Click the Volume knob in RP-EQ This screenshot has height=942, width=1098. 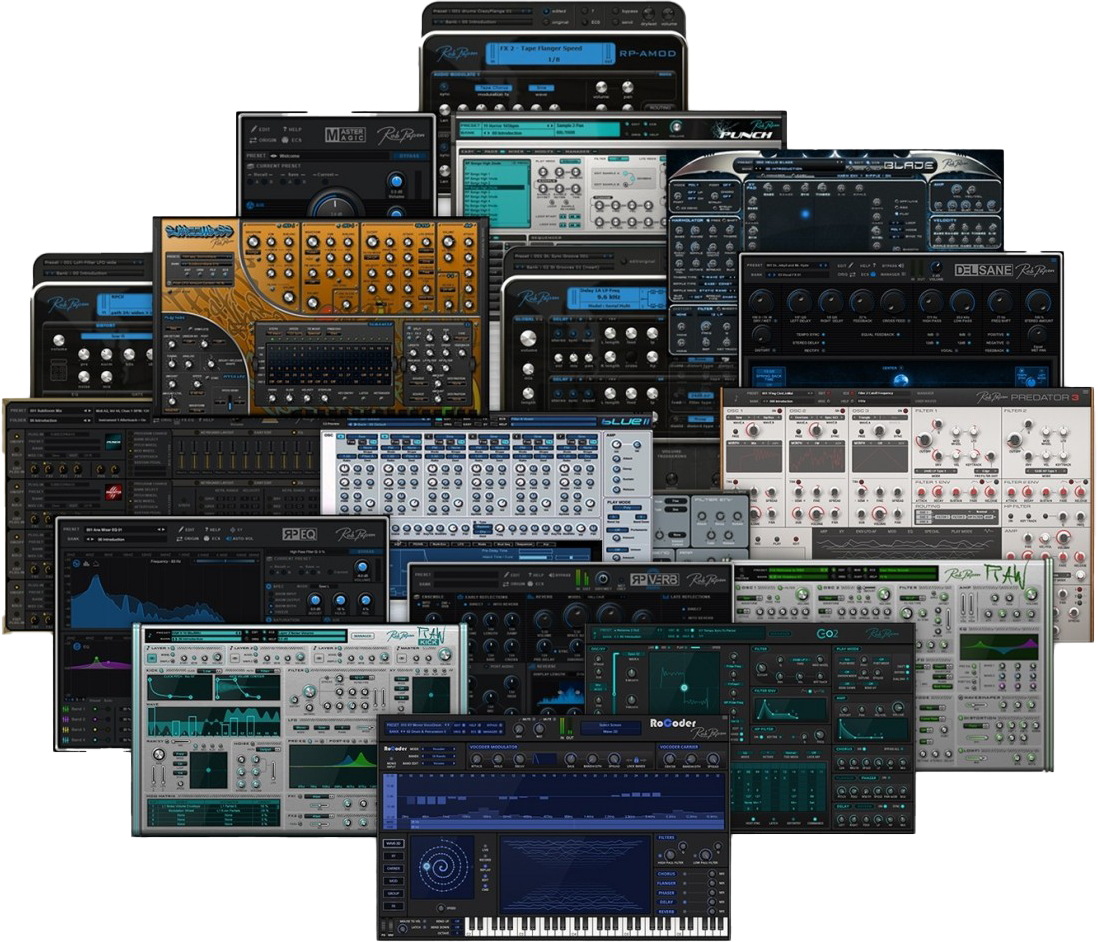click(x=361, y=567)
